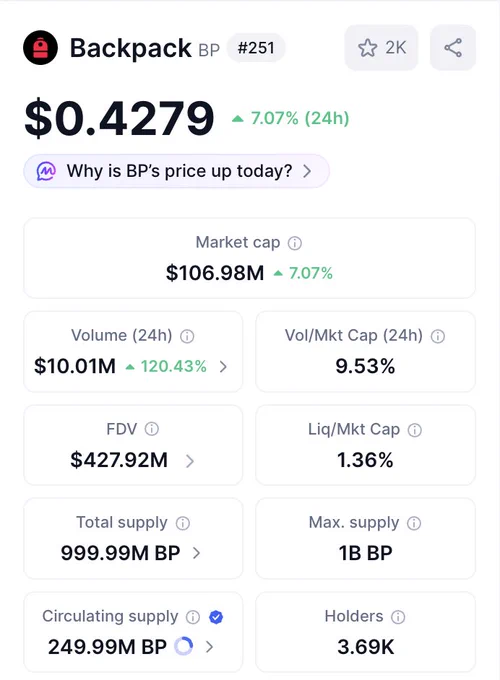Open the share icon button

click(x=453, y=48)
